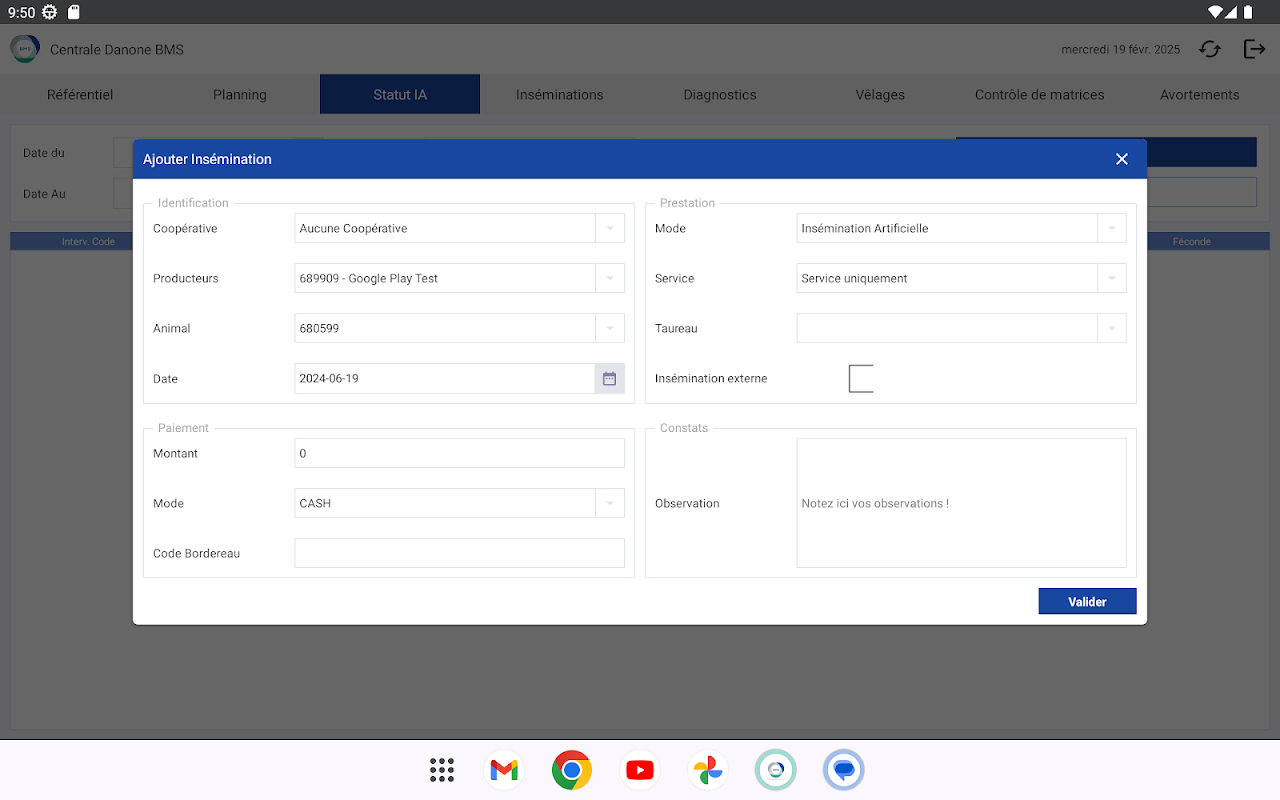Viewport: 1280px width, 800px height.
Task: Open the app drawer grid icon
Action: [x=442, y=770]
